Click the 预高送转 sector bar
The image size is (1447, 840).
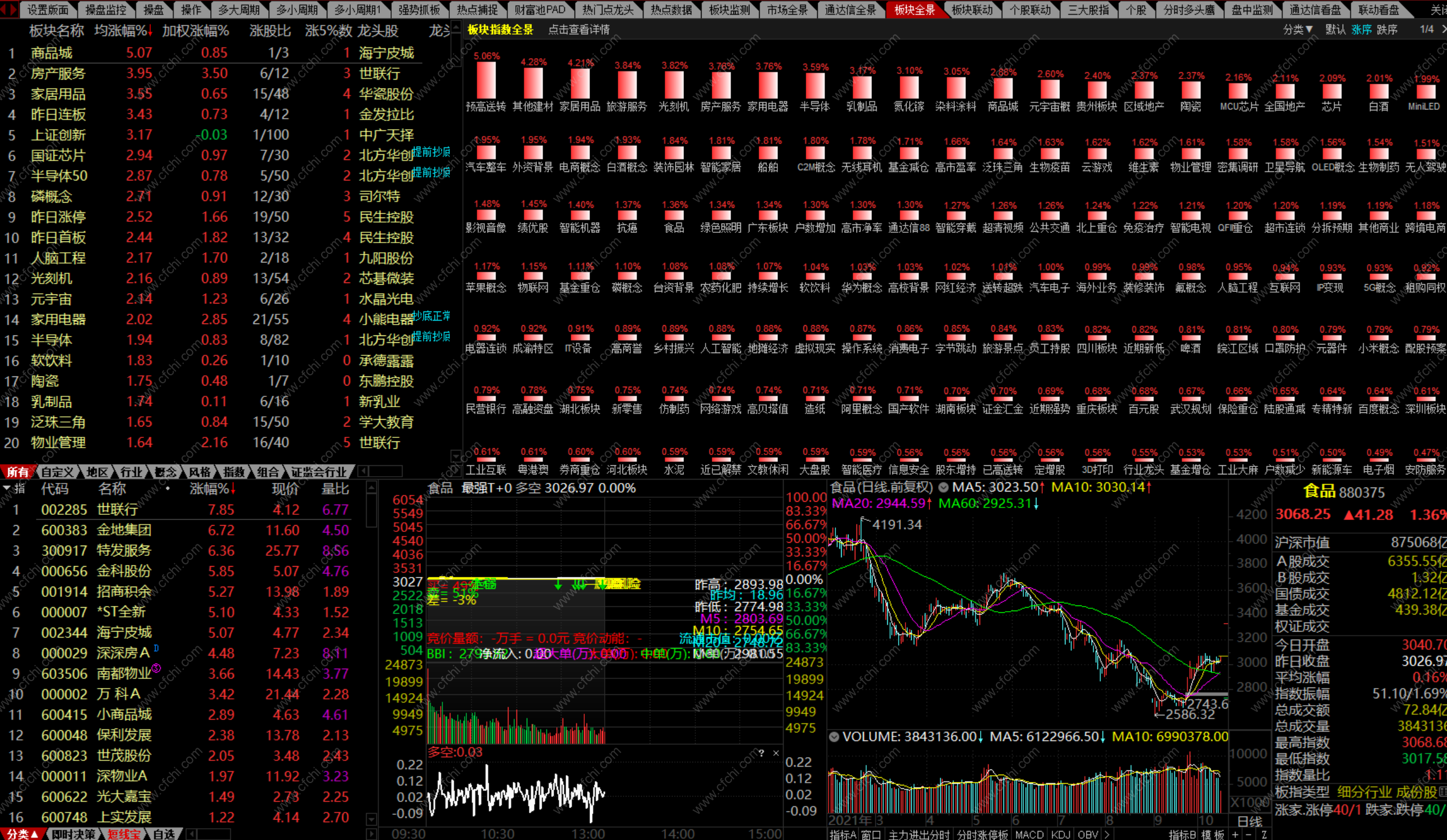point(486,80)
